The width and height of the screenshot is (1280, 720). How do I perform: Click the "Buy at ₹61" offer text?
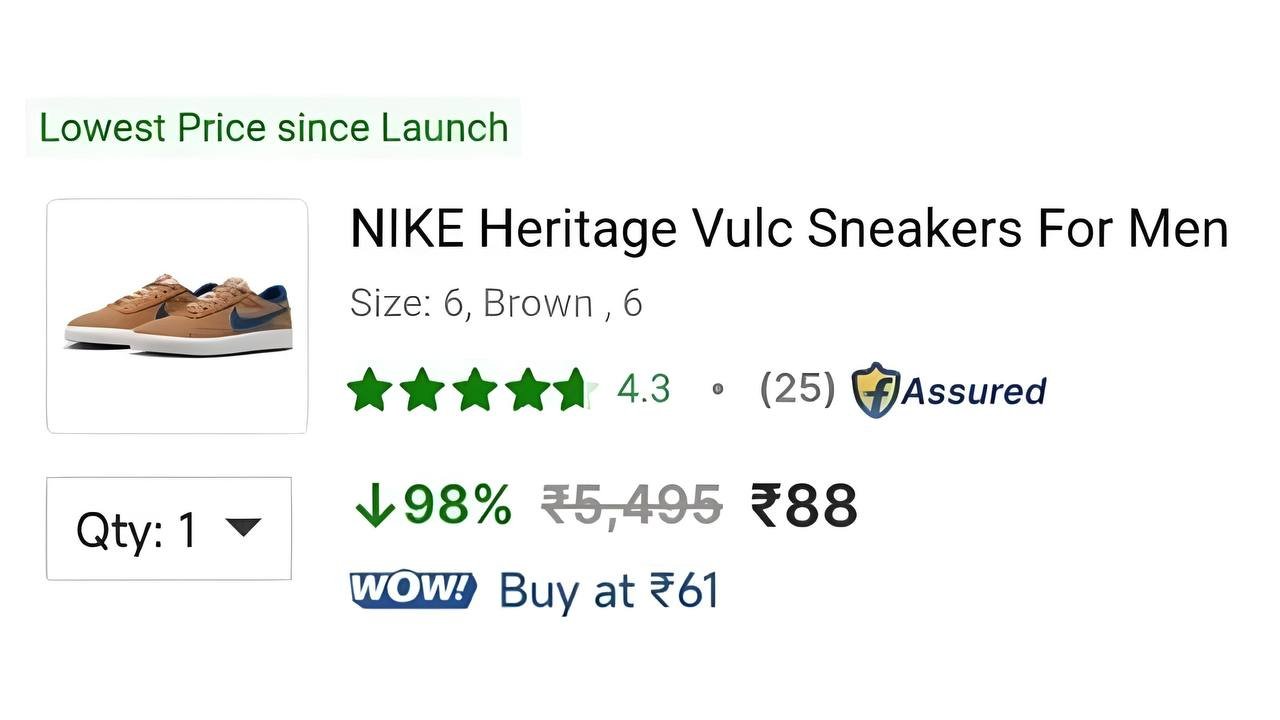pyautogui.click(x=609, y=590)
